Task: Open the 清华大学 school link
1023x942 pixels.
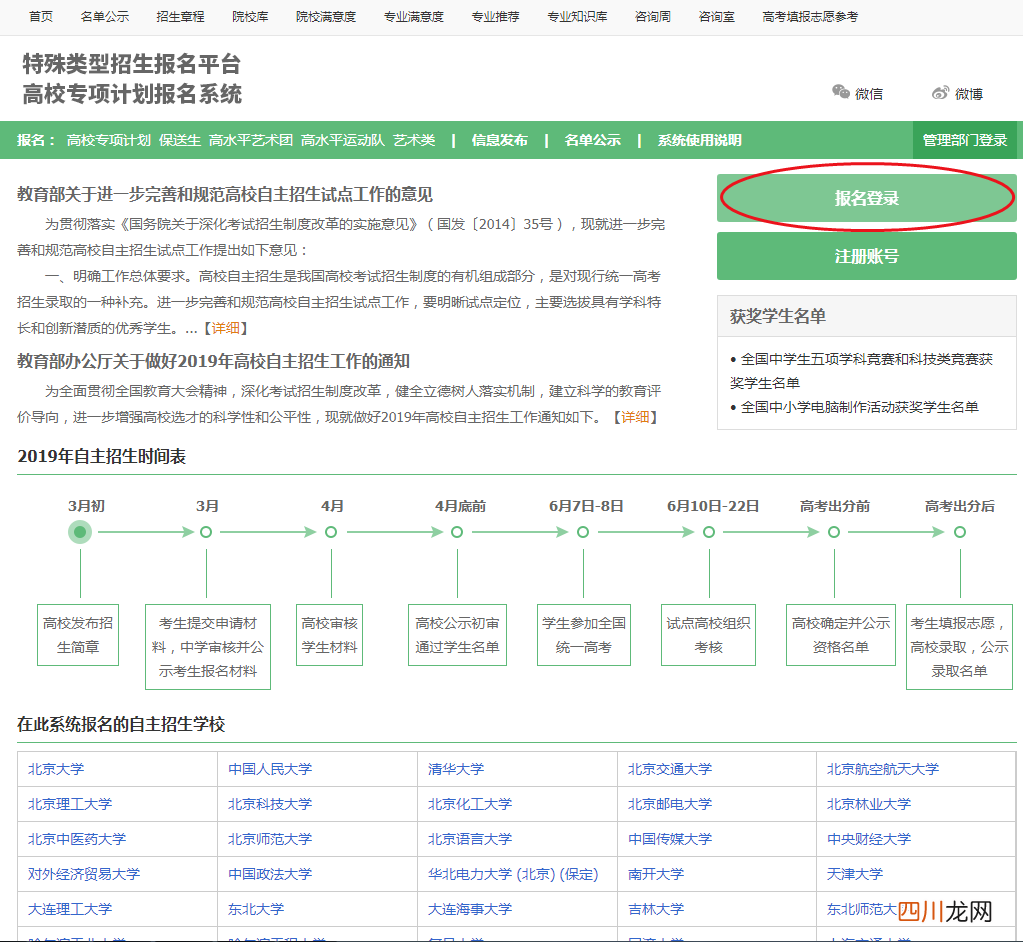Action: pos(456,769)
